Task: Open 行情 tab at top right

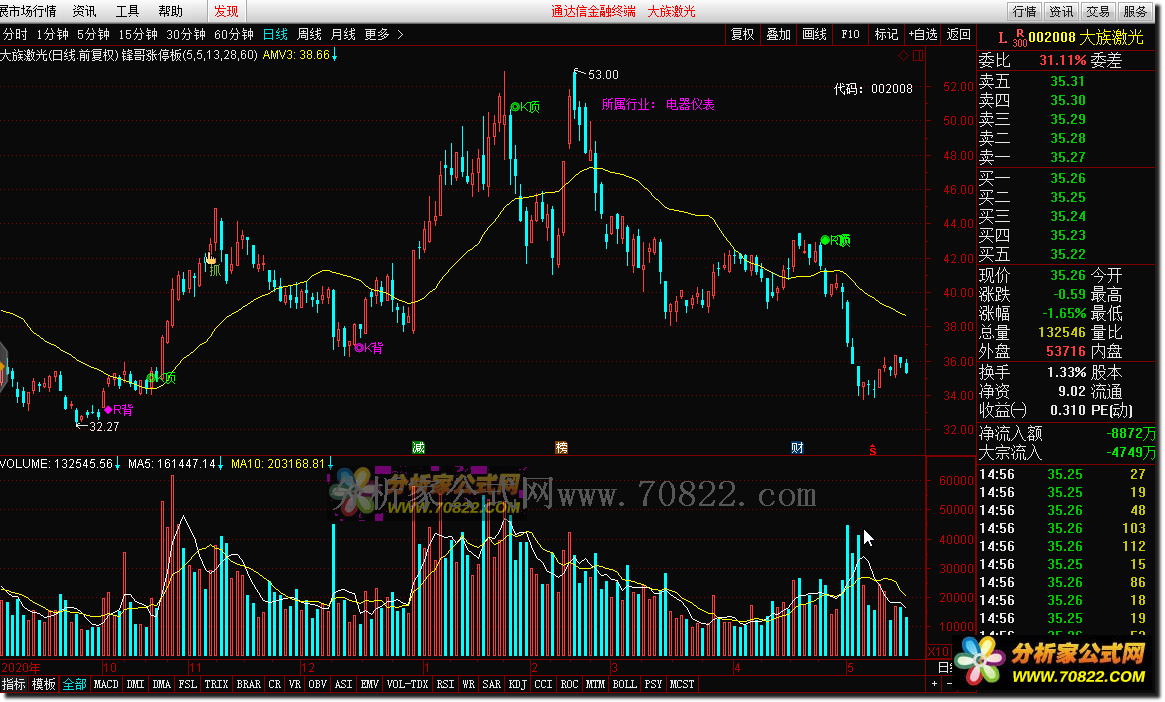Action: pos(1025,11)
